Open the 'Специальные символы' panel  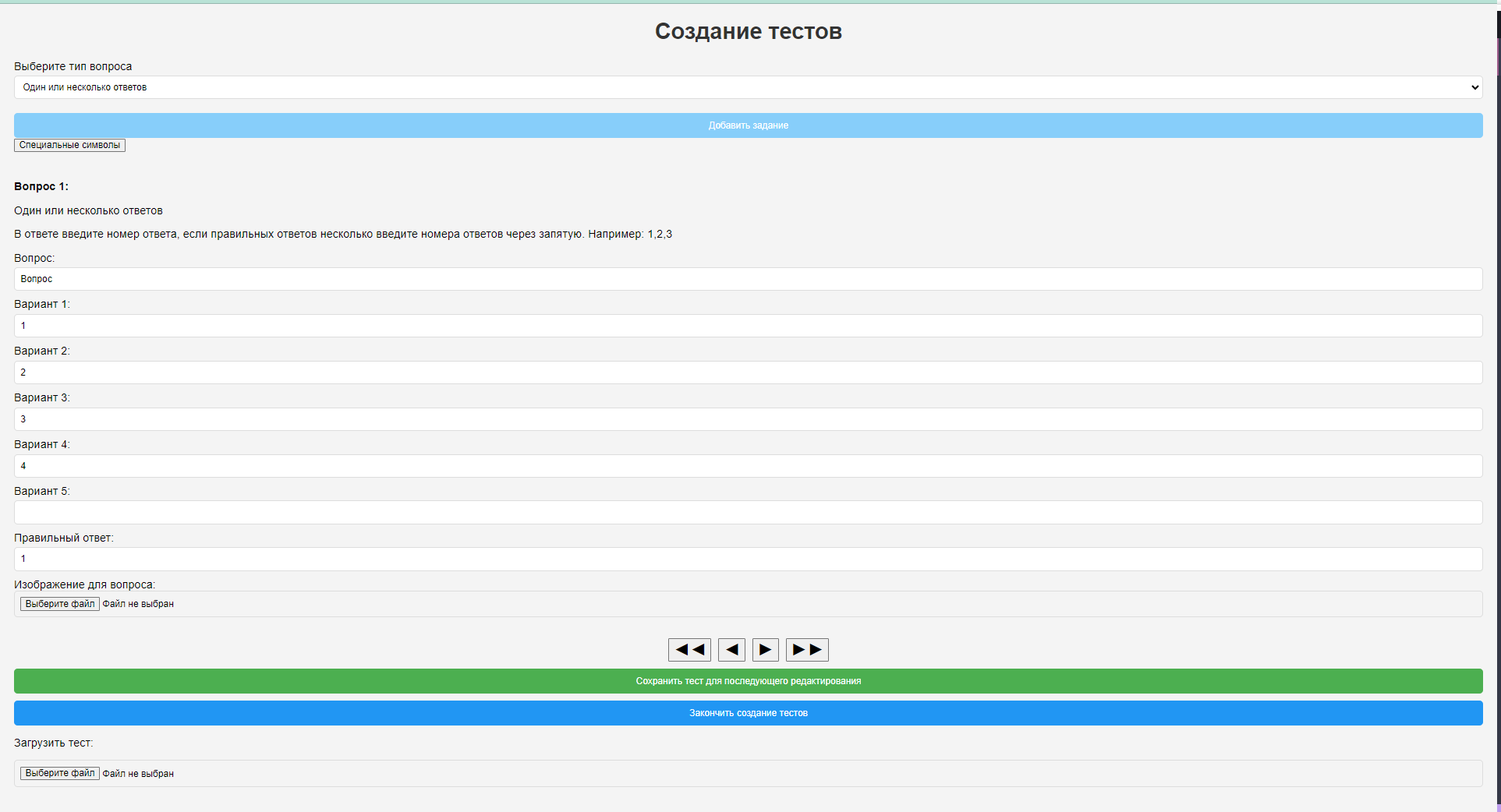pyautogui.click(x=69, y=145)
